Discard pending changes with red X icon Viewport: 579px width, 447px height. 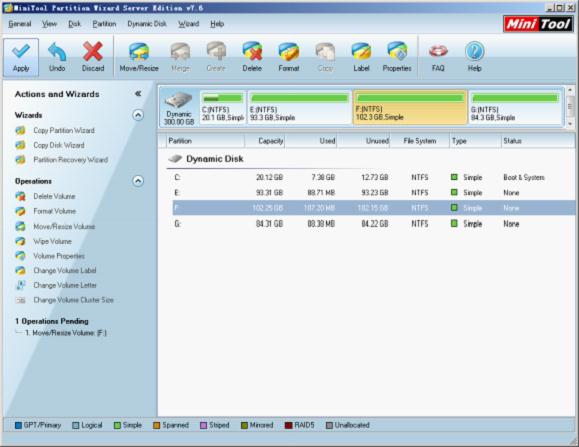tap(93, 58)
